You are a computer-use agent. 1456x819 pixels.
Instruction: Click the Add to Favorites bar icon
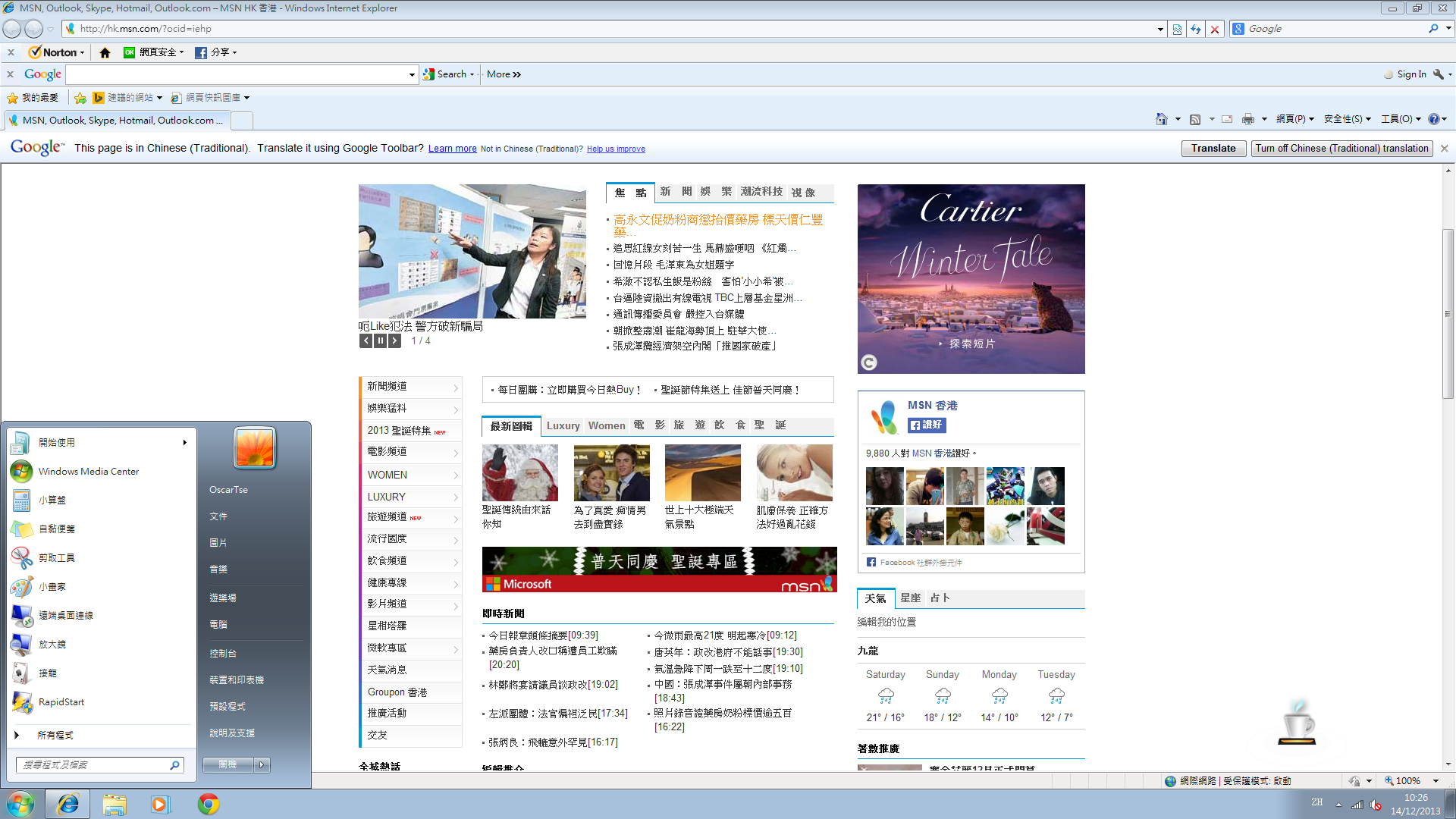(80, 98)
